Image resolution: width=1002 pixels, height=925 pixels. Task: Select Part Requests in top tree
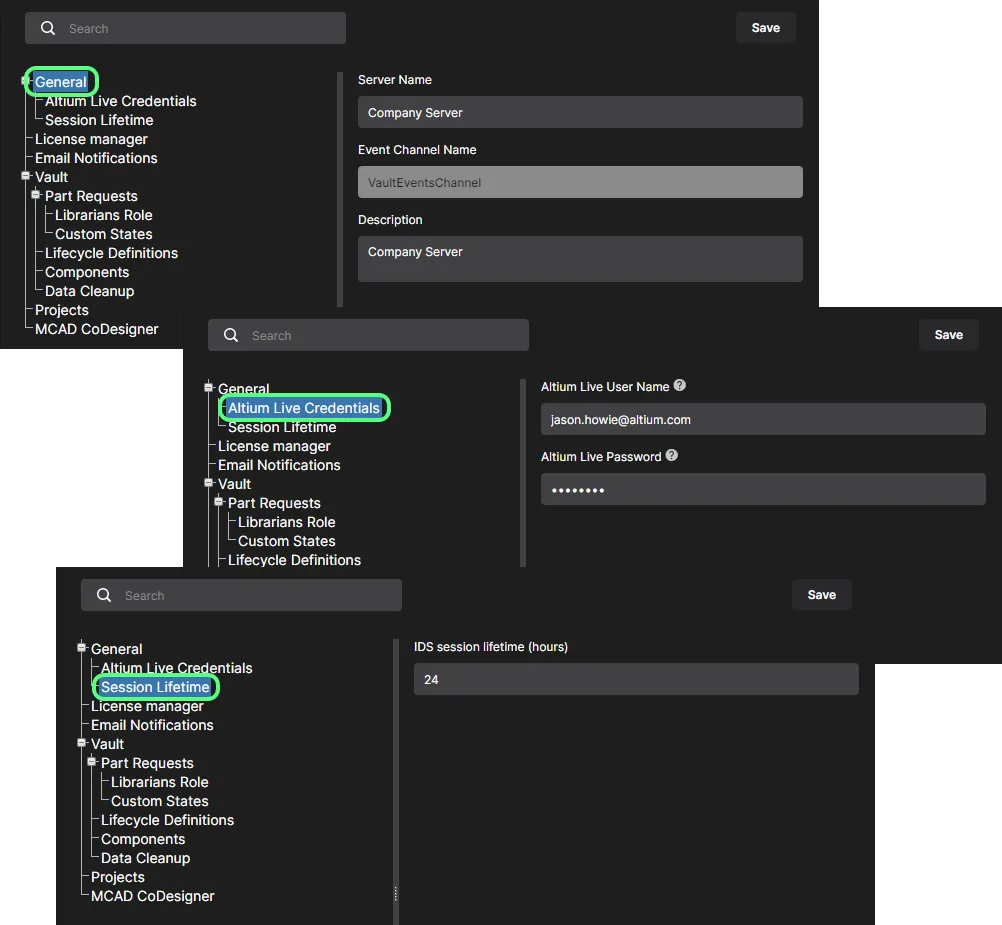click(91, 196)
